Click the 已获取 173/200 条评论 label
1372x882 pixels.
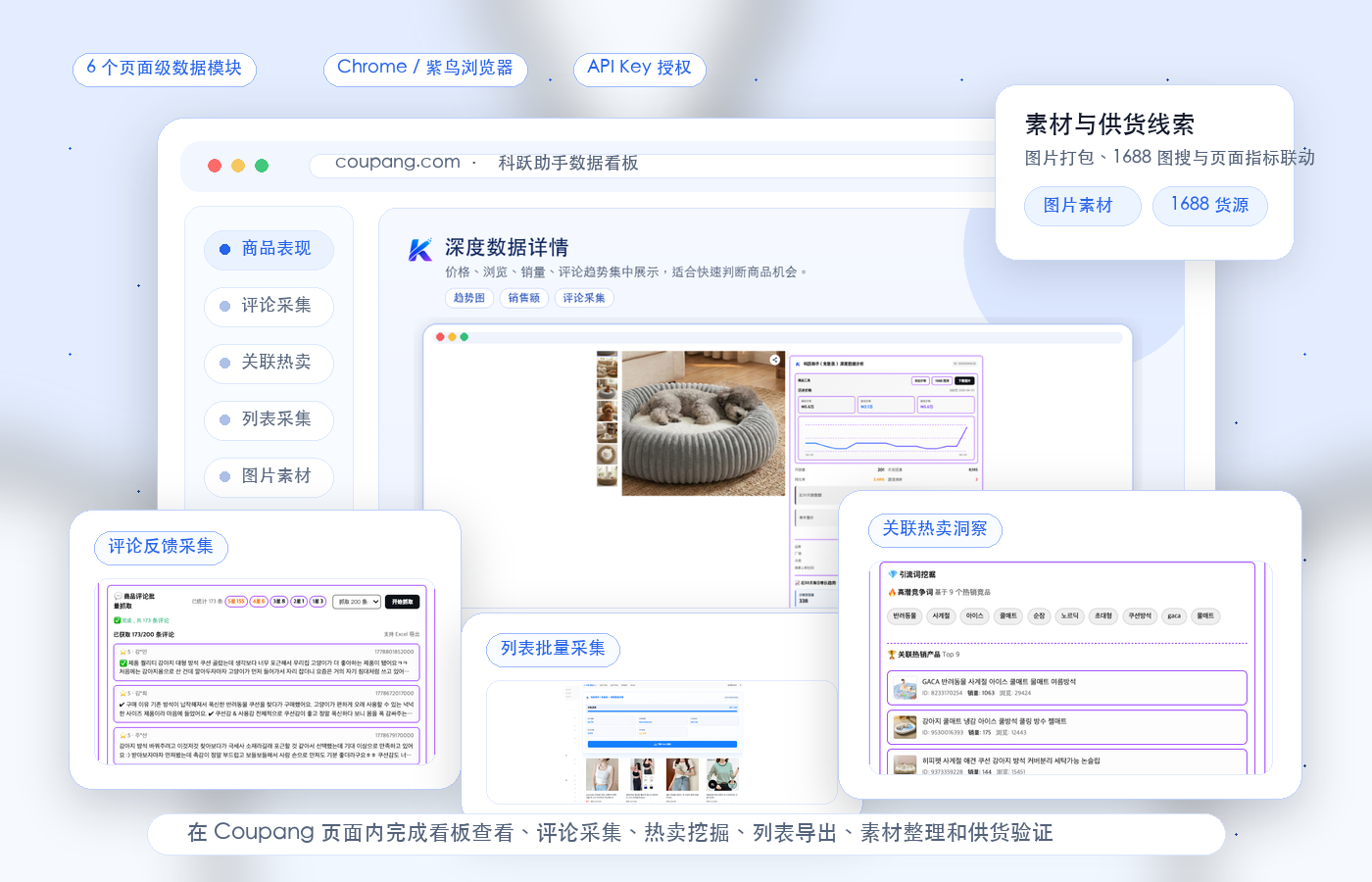point(144,634)
